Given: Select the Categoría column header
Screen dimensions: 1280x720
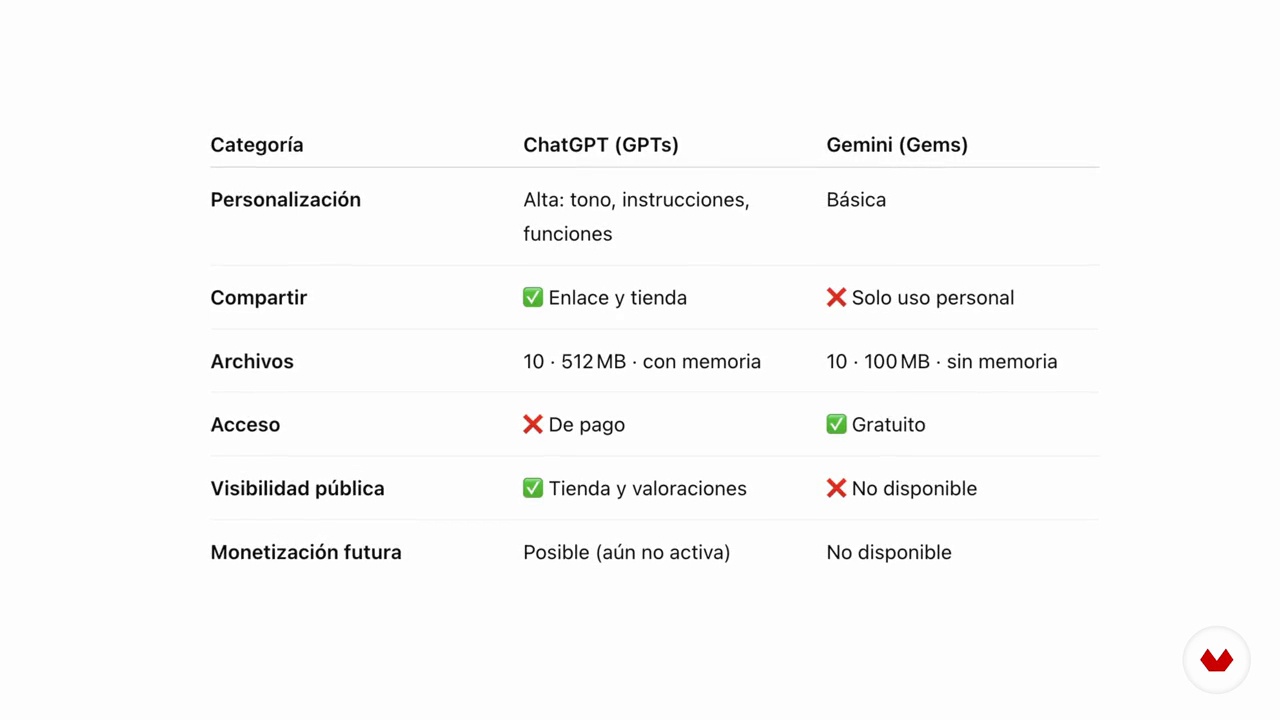Looking at the screenshot, I should pyautogui.click(x=257, y=145).
